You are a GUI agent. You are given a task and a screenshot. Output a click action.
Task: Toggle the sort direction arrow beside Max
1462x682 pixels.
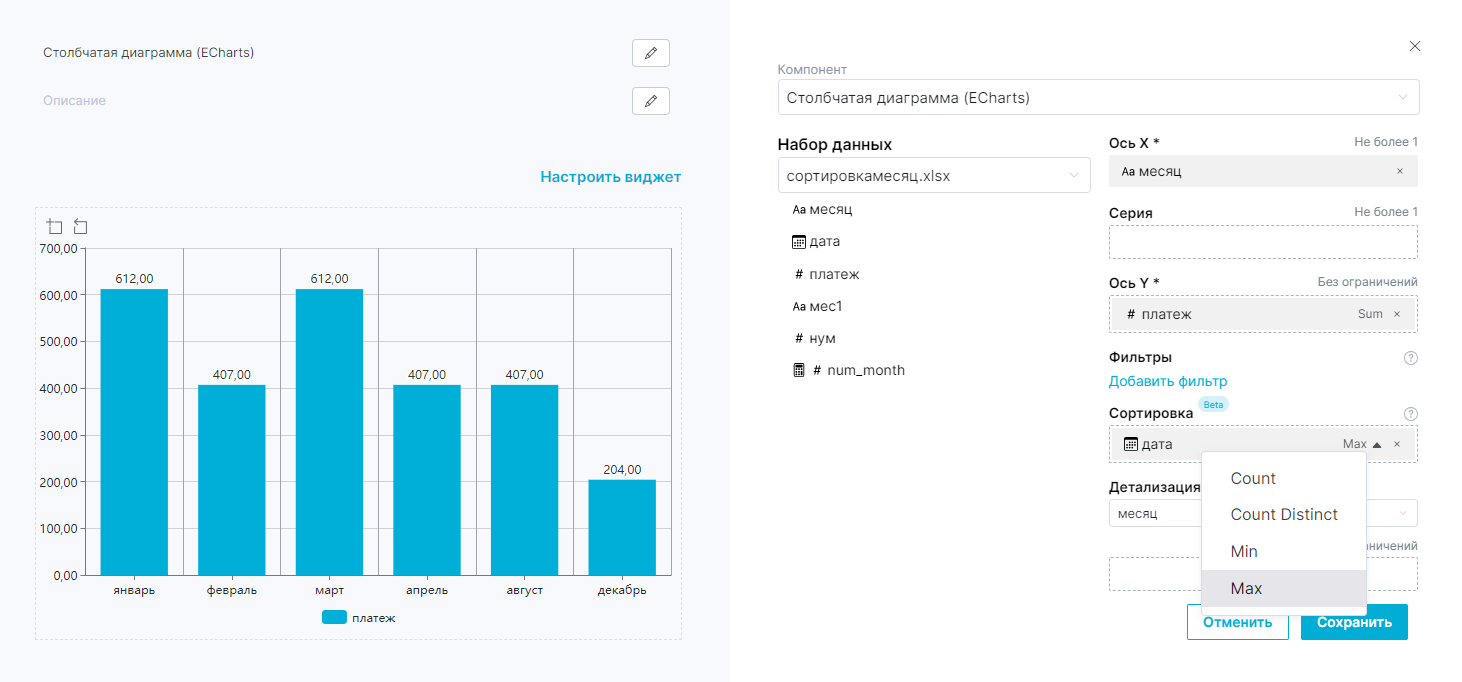1377,444
